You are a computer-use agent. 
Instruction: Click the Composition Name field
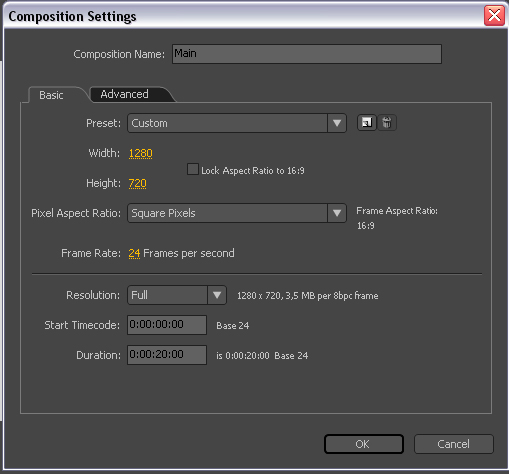307,54
